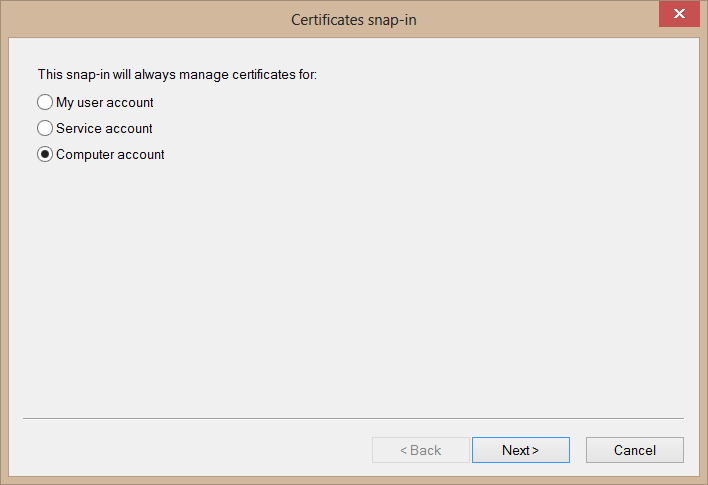Click the 'Service account' label text

[104, 128]
